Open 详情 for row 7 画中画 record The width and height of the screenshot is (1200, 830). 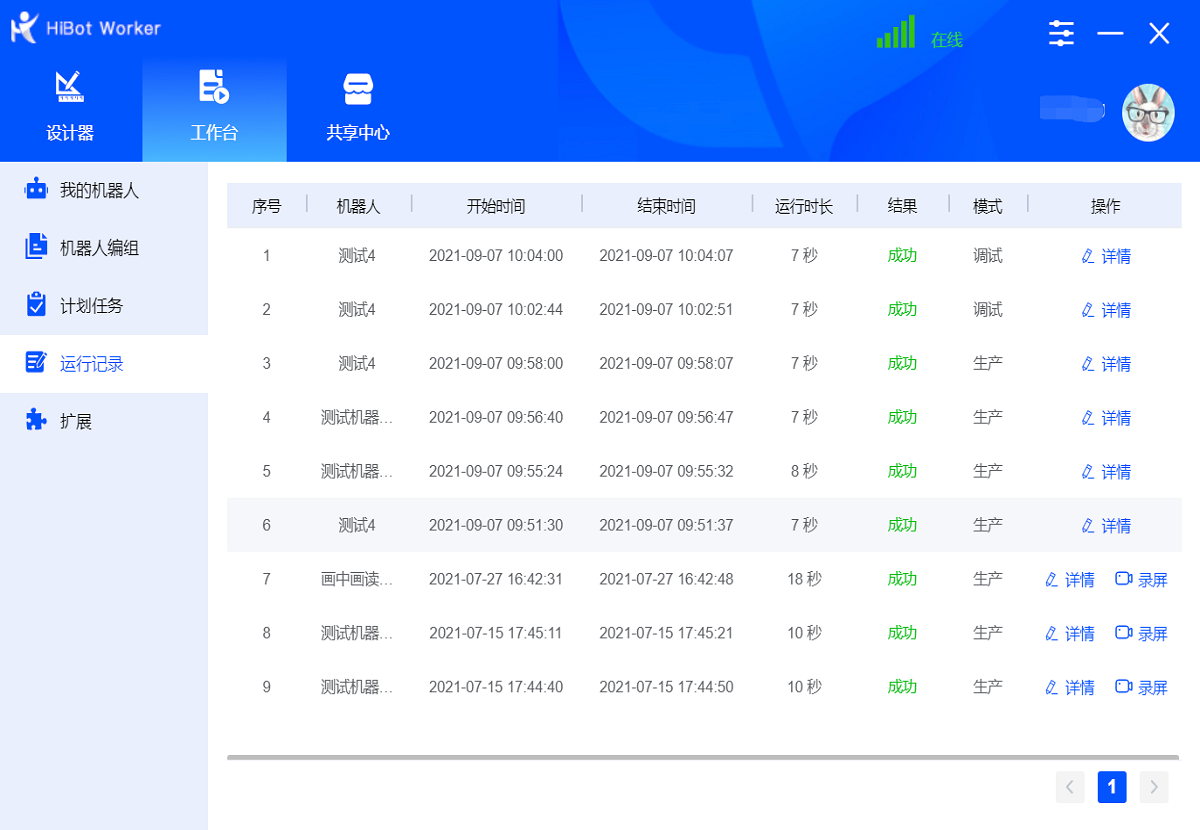tap(1069, 580)
